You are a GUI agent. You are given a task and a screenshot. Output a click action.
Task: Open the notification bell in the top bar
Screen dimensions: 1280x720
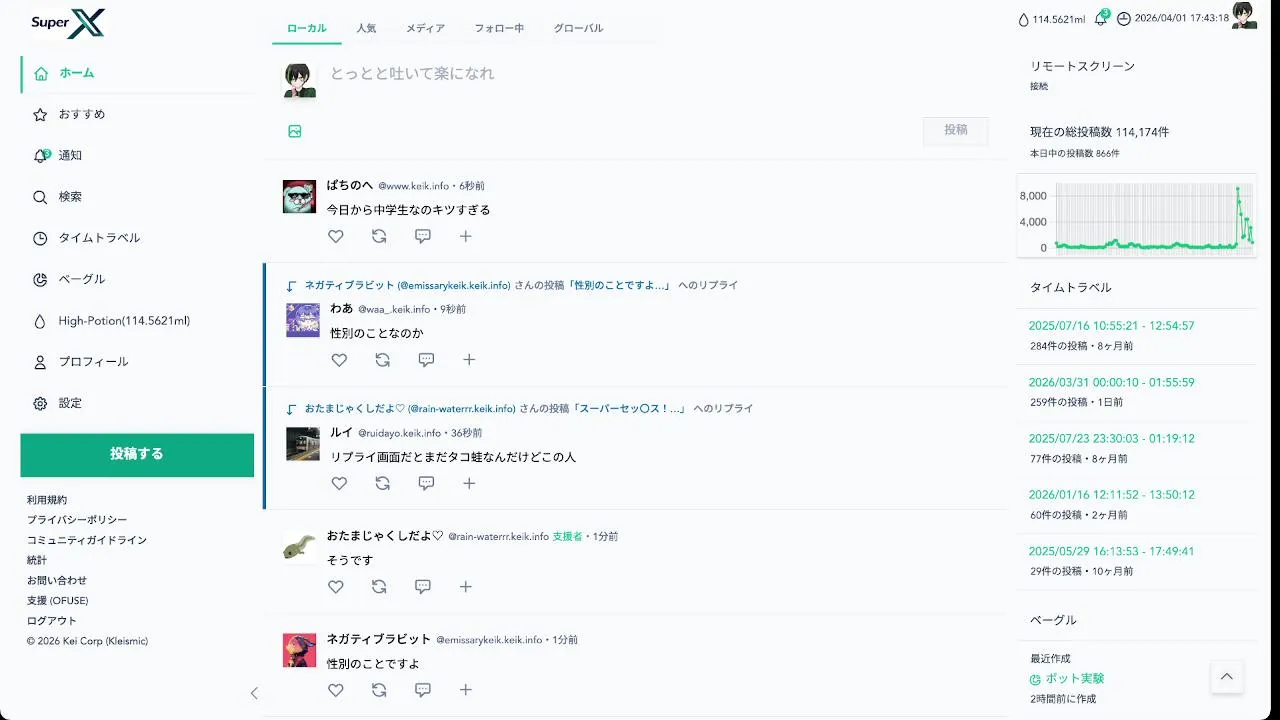tap(1101, 18)
